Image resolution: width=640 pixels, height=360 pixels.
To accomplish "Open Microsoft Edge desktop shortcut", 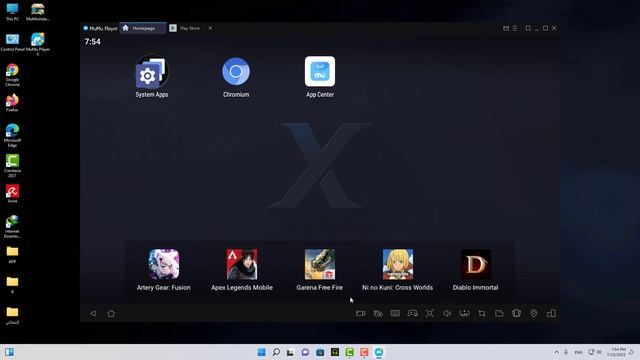I will 12,135.
